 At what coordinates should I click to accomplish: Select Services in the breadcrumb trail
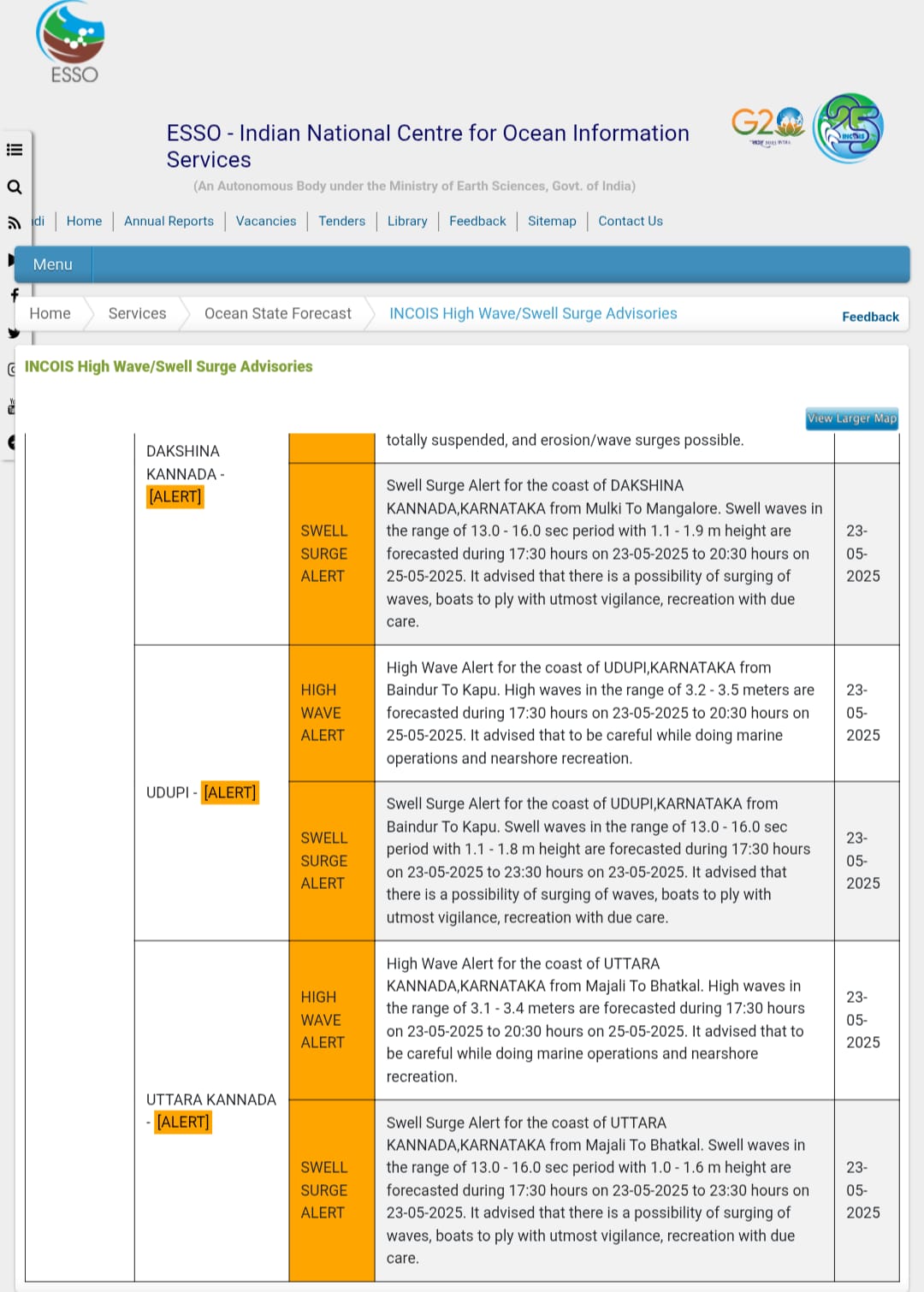[x=138, y=313]
